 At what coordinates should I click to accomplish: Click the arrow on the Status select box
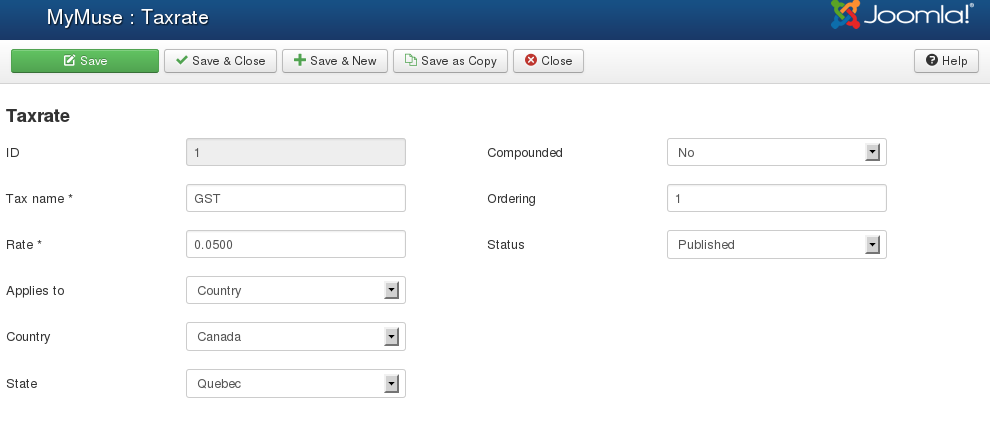tap(872, 245)
